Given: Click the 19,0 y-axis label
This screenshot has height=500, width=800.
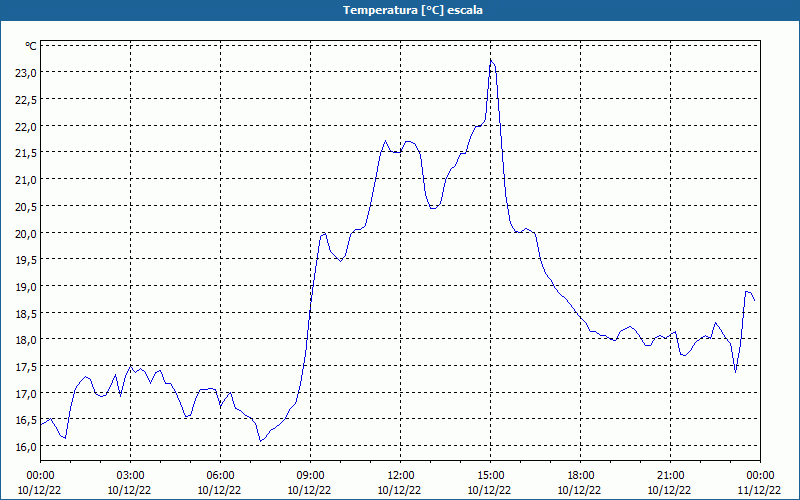Looking at the screenshot, I should point(26,287).
